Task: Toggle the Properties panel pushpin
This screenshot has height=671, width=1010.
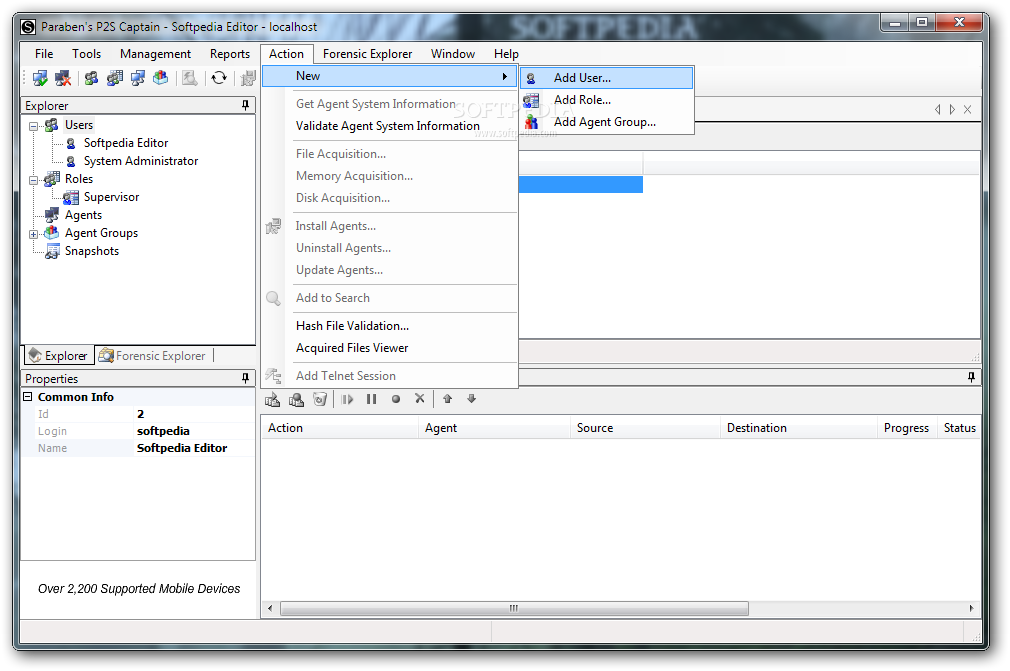Action: pyautogui.click(x=245, y=378)
